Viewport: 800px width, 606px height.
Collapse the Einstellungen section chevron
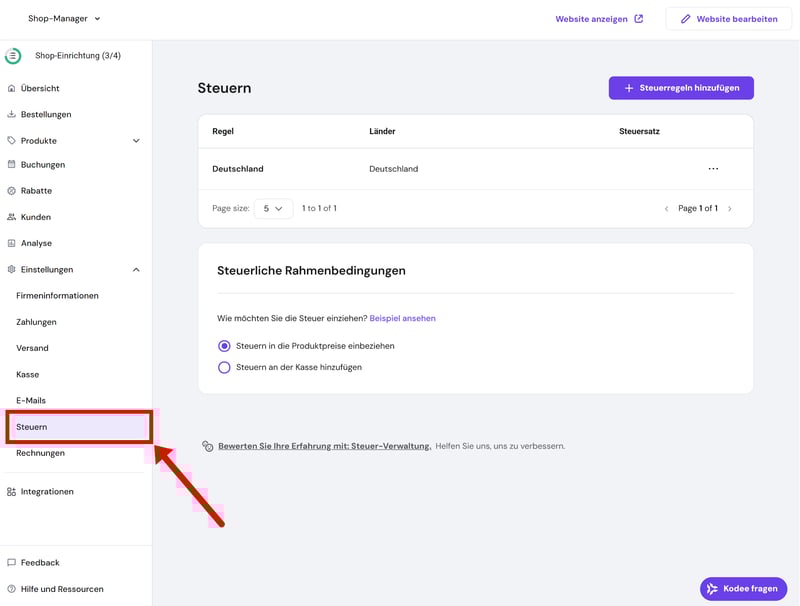click(136, 269)
